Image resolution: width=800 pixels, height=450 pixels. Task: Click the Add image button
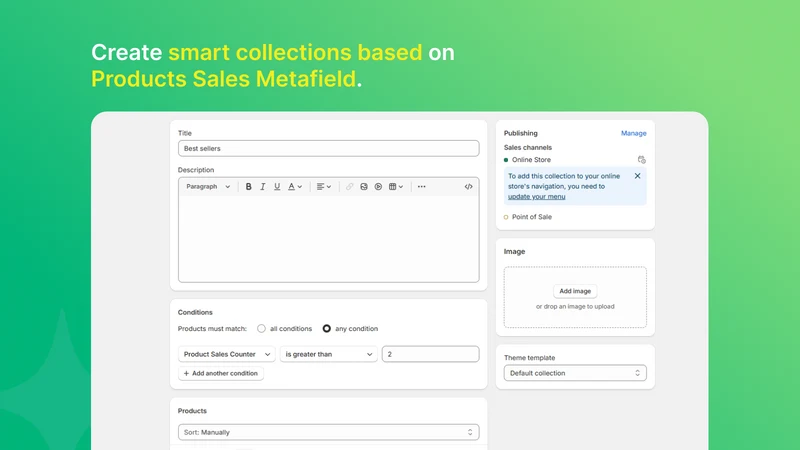(575, 291)
